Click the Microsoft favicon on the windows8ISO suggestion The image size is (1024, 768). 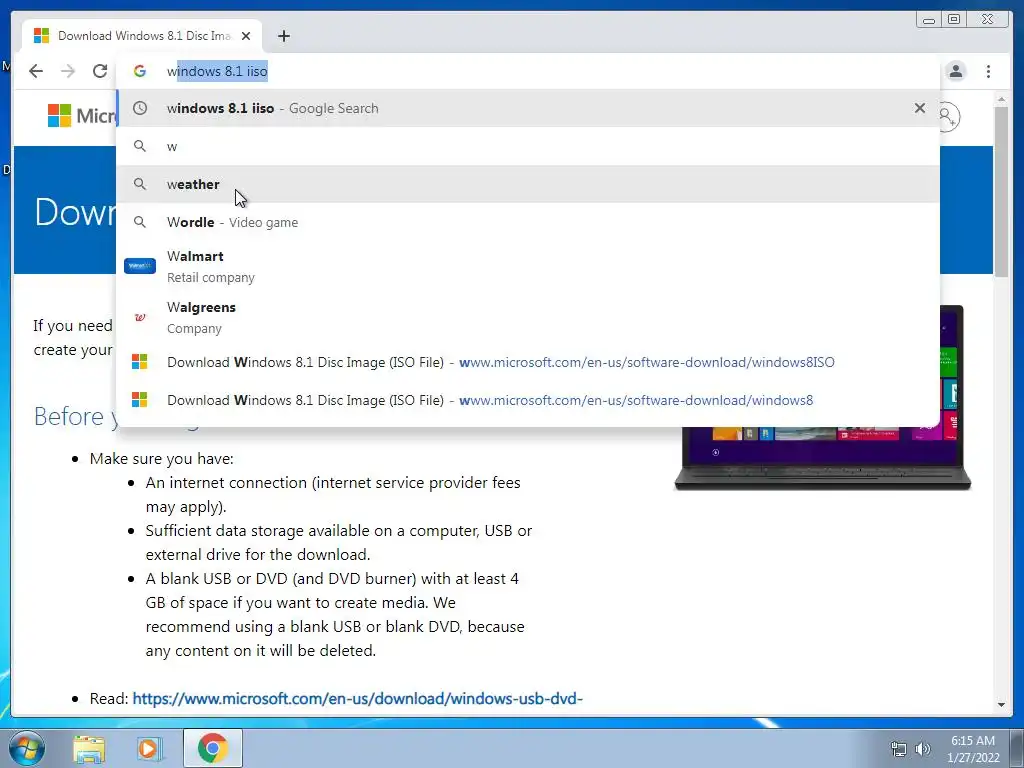(x=140, y=362)
